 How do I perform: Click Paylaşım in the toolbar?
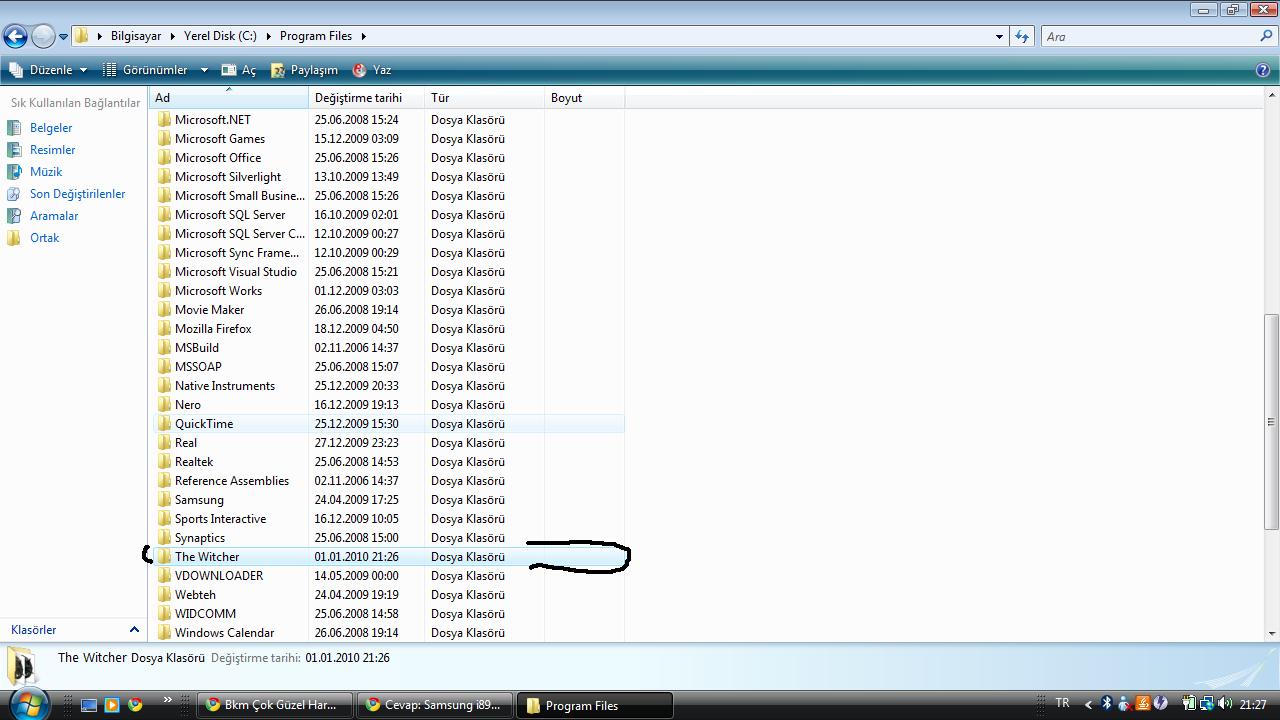pos(304,70)
